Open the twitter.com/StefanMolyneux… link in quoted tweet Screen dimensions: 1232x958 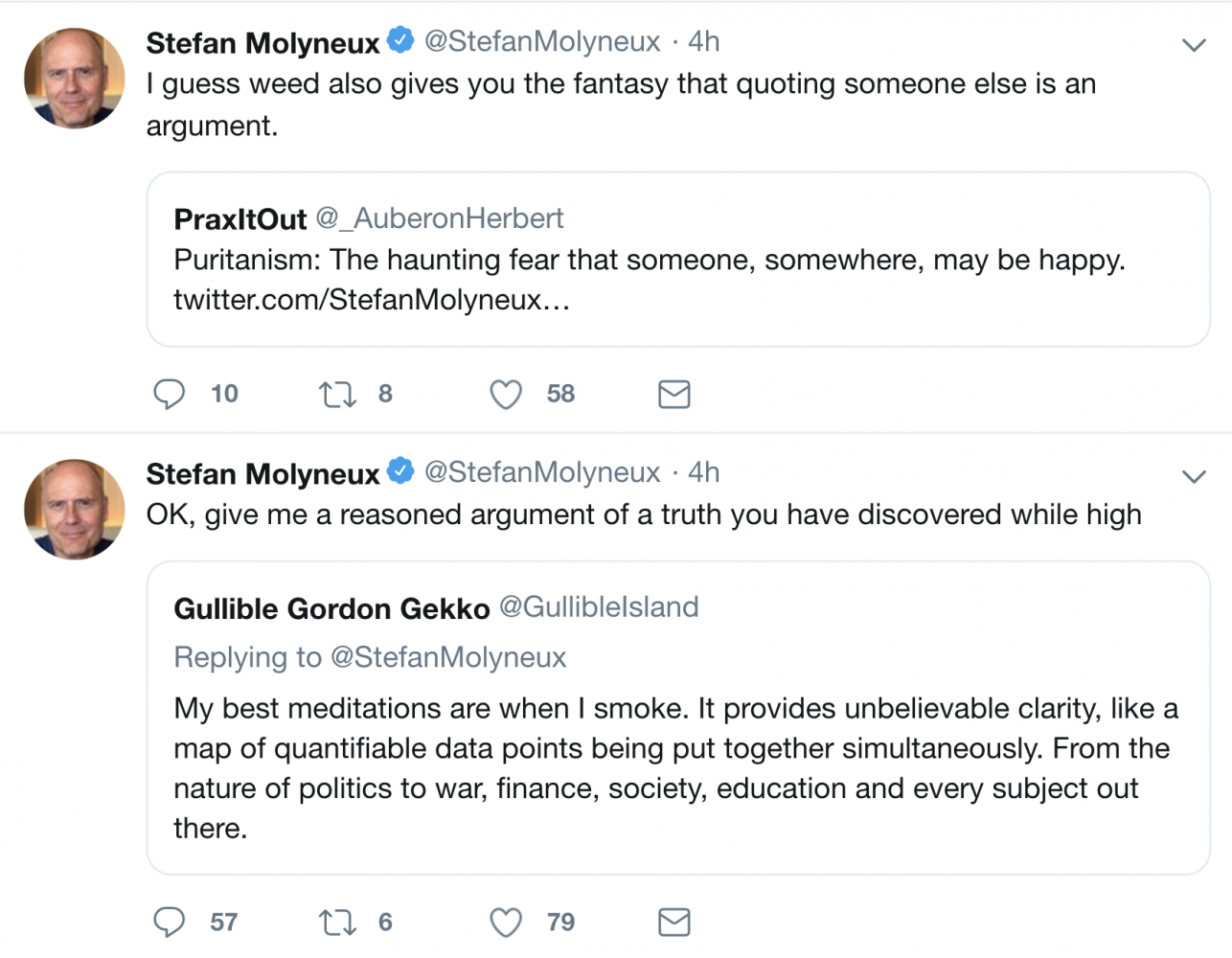372,301
